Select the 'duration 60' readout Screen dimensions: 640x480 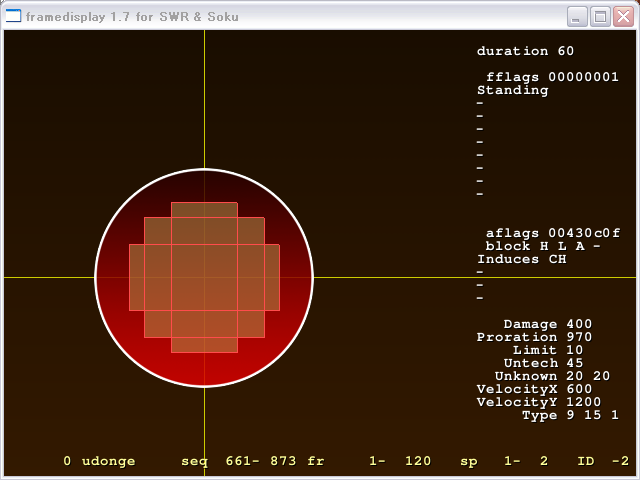coord(525,51)
